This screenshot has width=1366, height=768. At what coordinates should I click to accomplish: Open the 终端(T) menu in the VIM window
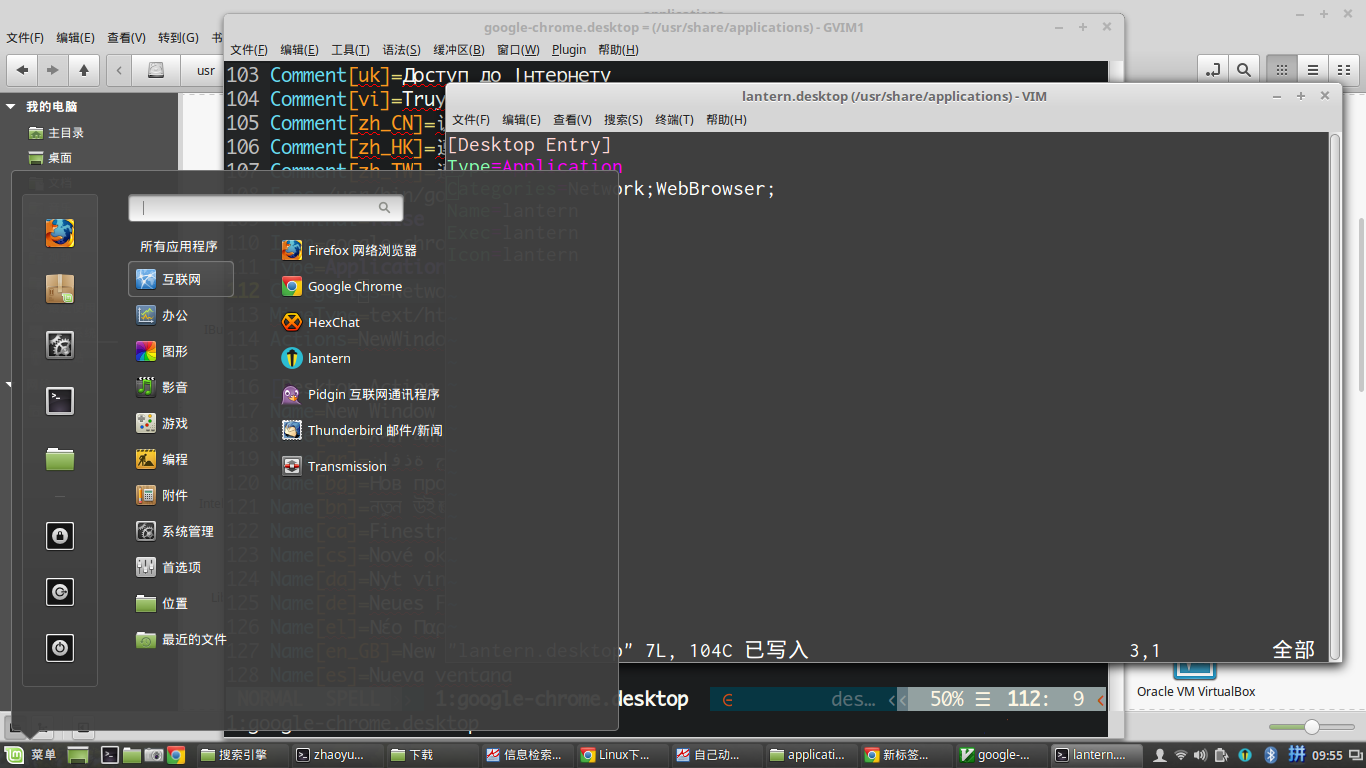tap(674, 119)
